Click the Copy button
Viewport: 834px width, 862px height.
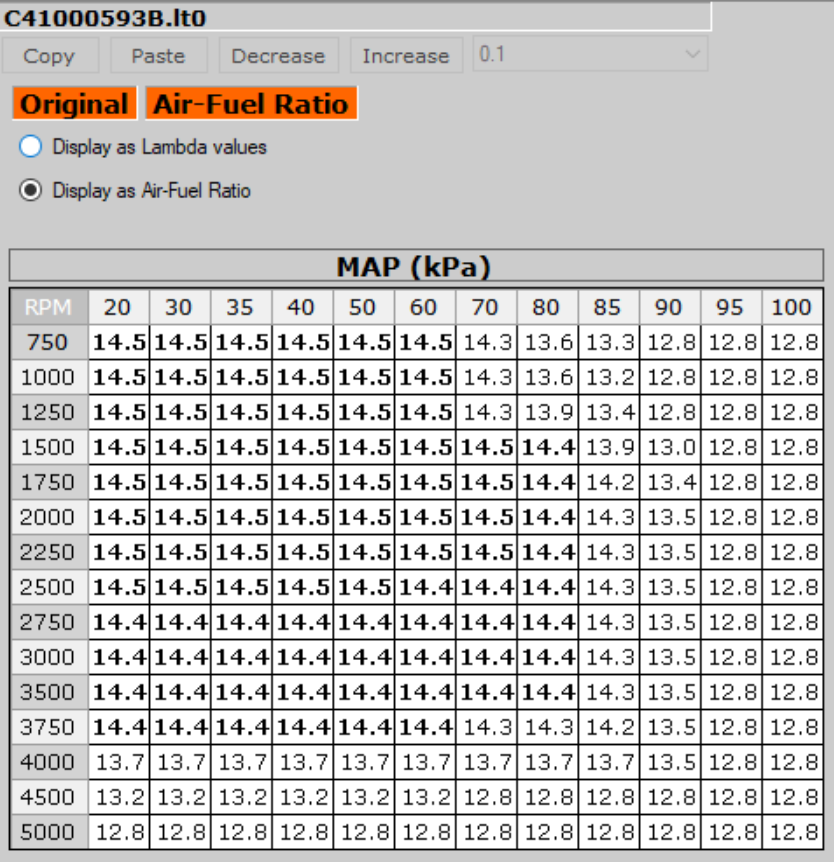click(49, 56)
